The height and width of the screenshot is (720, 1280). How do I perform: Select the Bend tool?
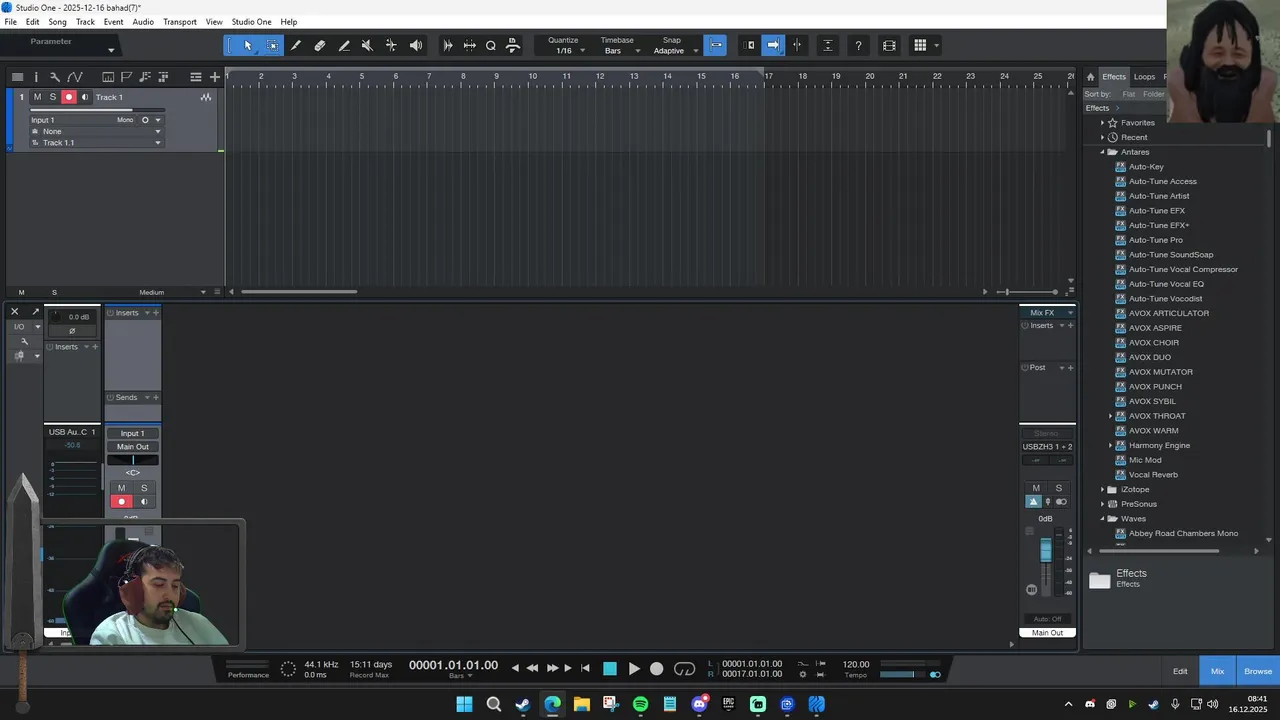click(391, 45)
